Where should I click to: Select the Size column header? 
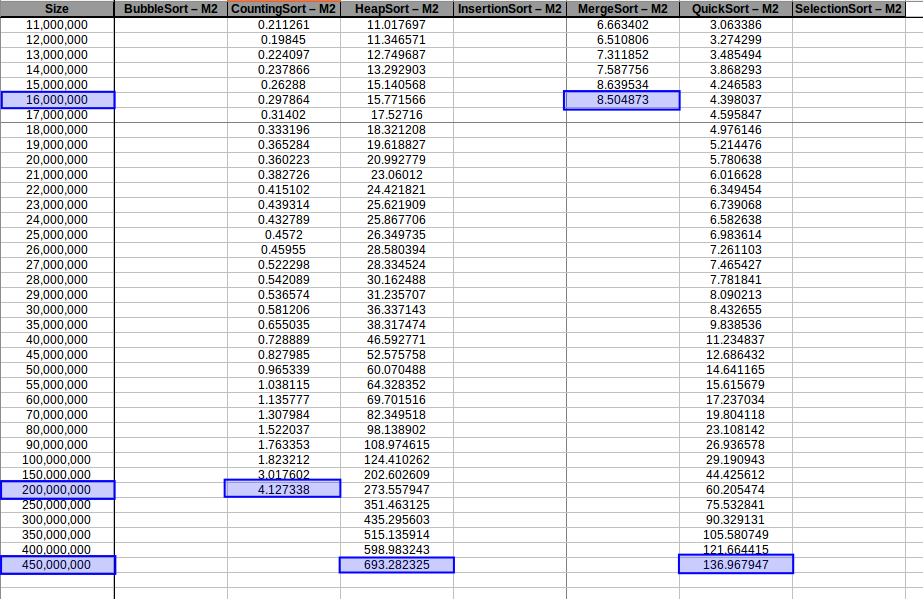click(57, 8)
